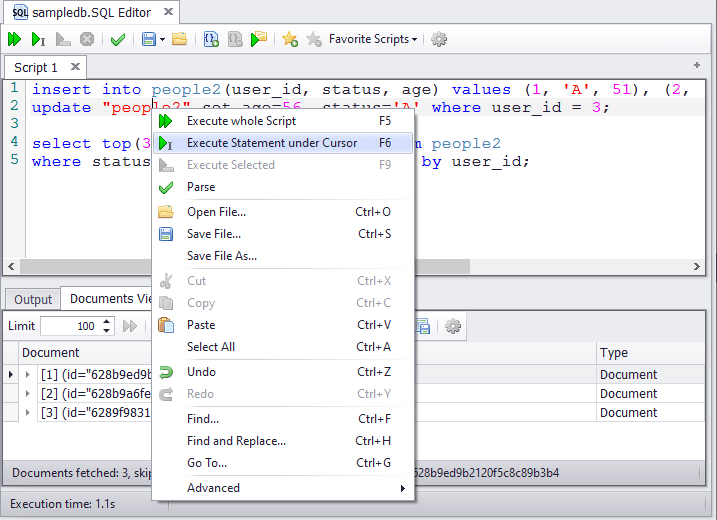Click line 1 insert statement in editor
This screenshot has height=520, width=717.
[361, 89]
